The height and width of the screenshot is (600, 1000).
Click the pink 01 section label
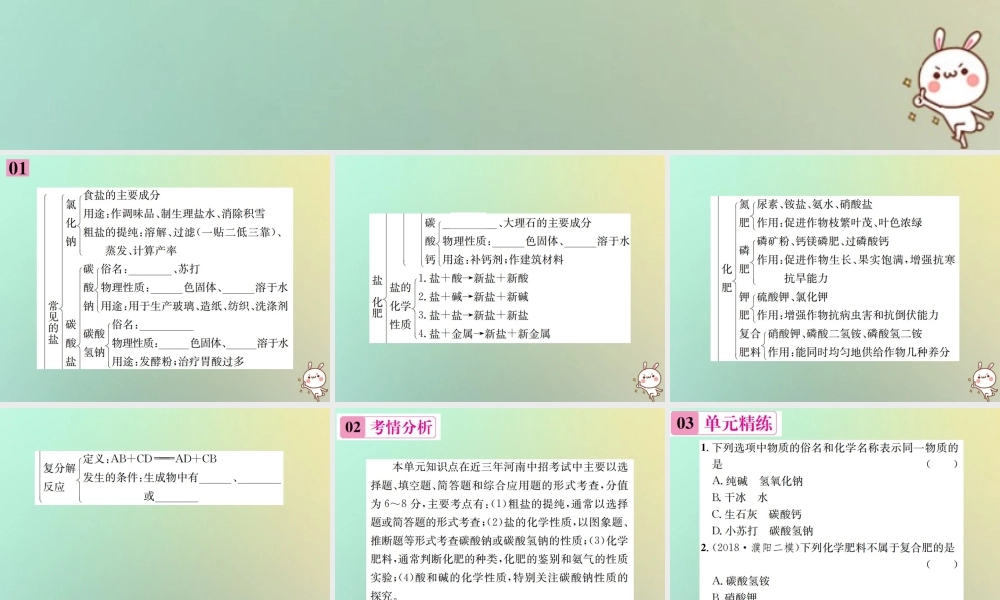(18, 168)
